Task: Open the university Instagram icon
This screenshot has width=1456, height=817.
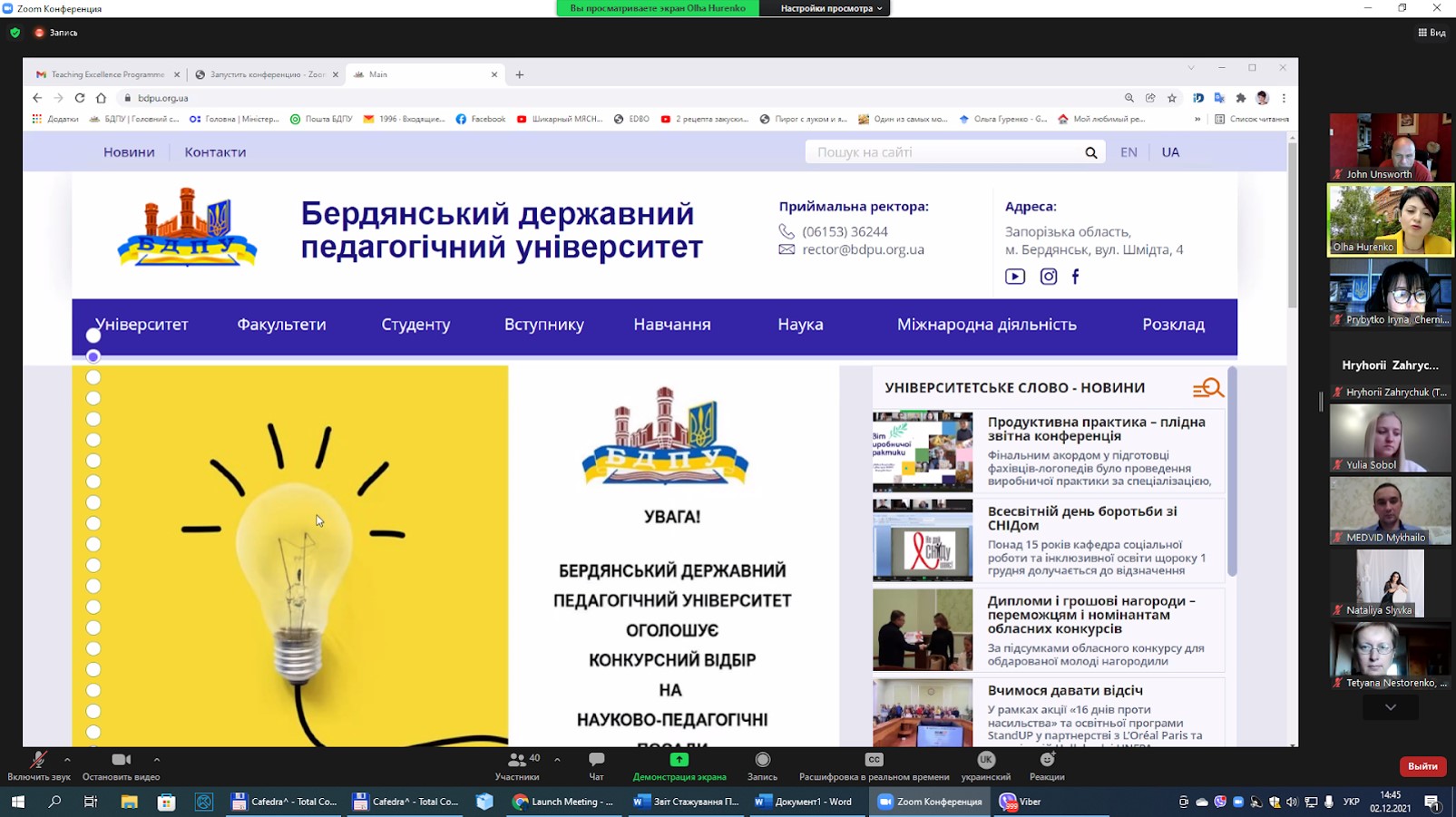Action: tap(1048, 277)
